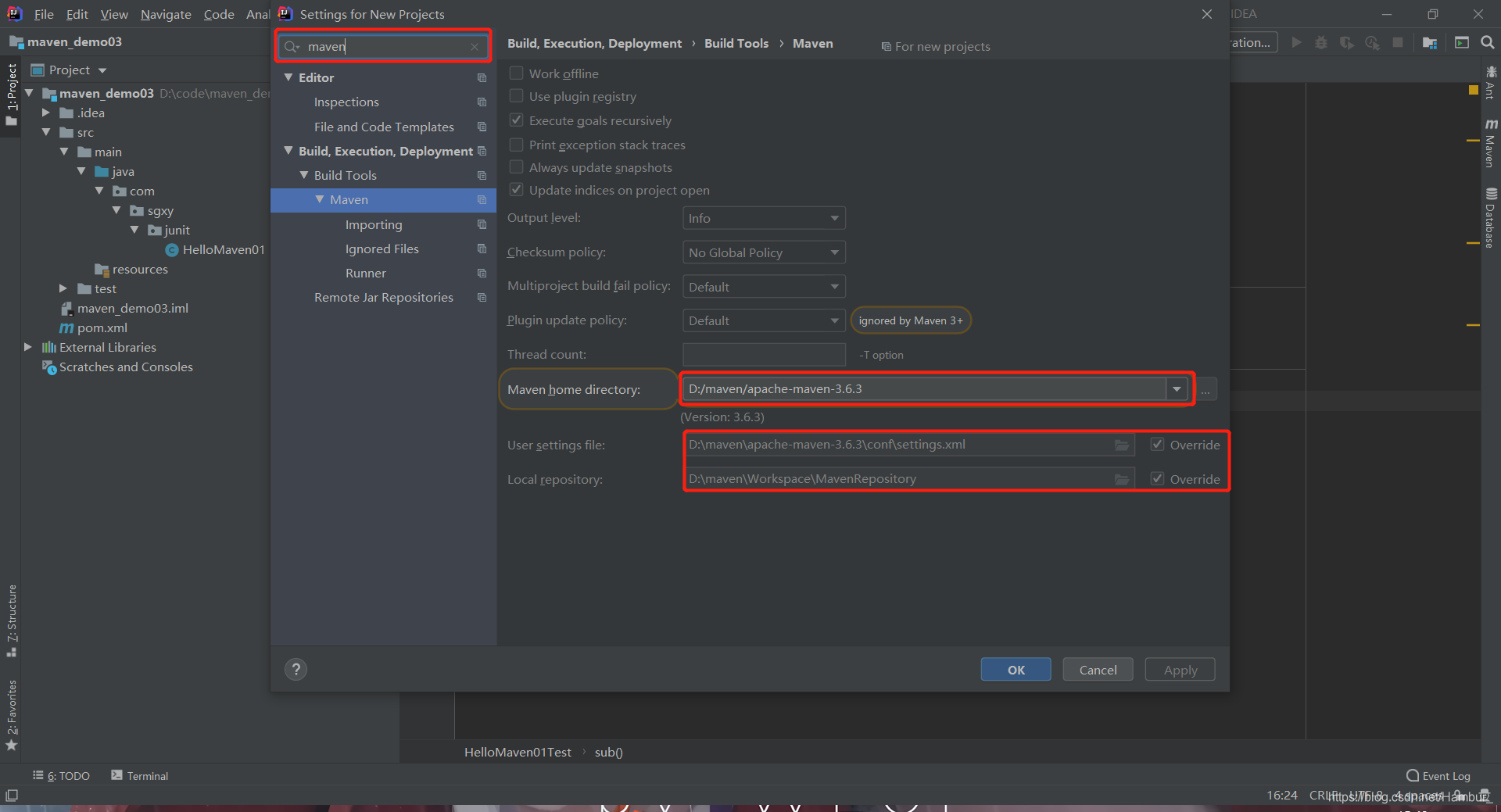This screenshot has width=1501, height=812.
Task: Click the settings search field
Action: [383, 47]
